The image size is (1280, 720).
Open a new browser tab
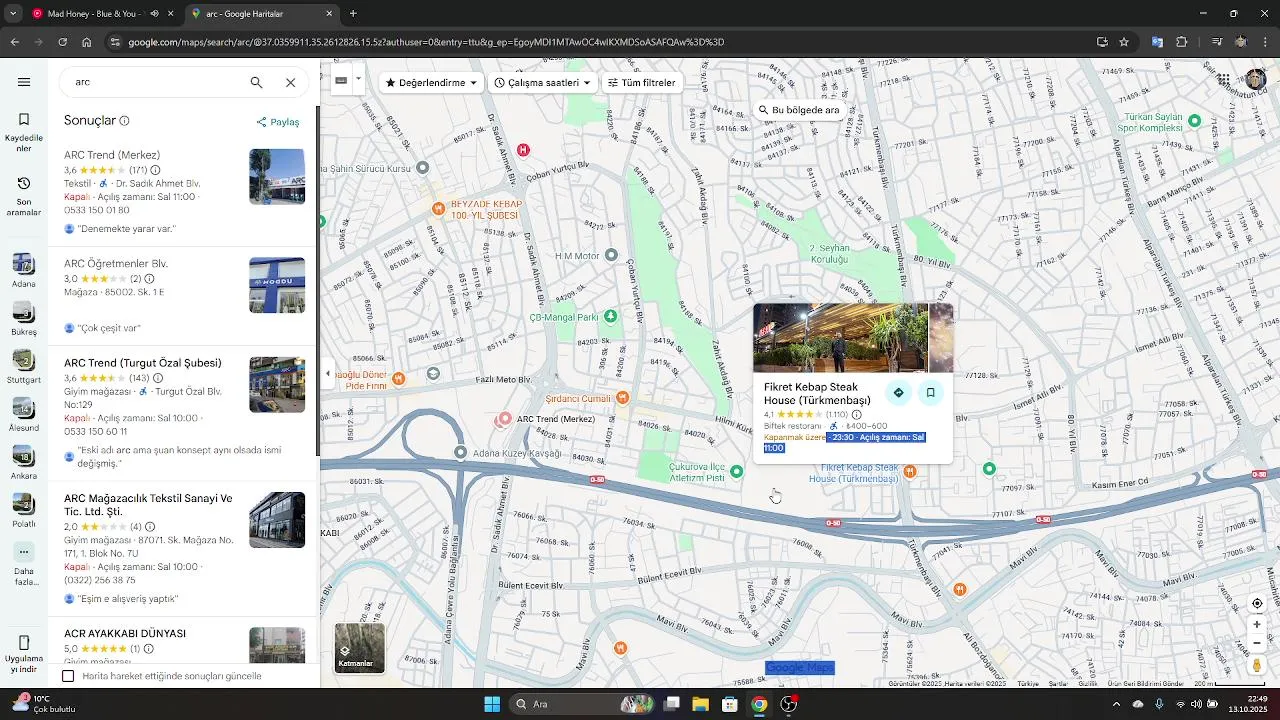[x=353, y=14]
